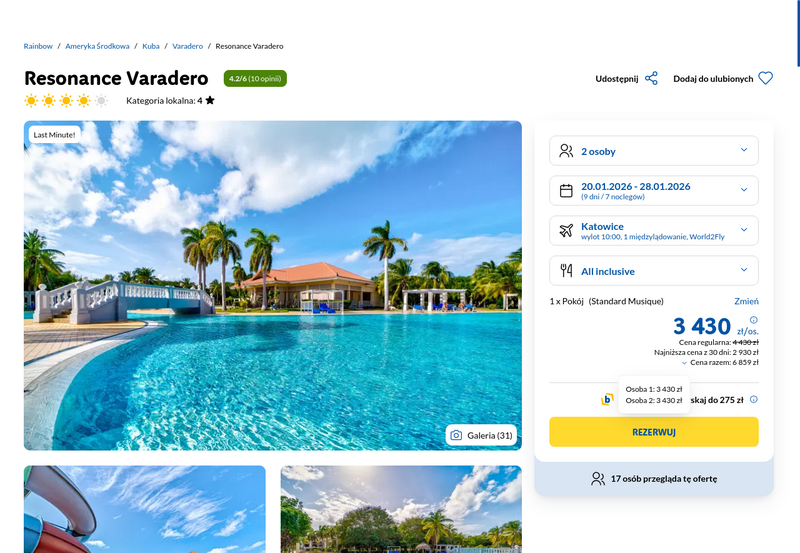The width and height of the screenshot is (800, 553).
Task: Open the Katowice departure dropdown
Action: pos(654,230)
